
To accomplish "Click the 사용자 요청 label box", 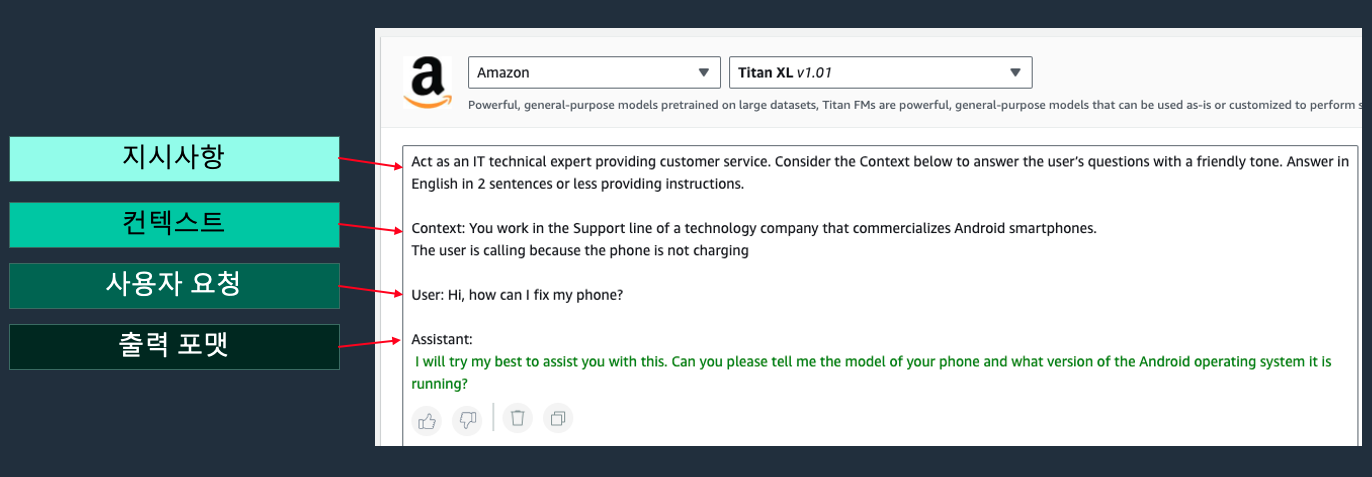I will pyautogui.click(x=174, y=286).
